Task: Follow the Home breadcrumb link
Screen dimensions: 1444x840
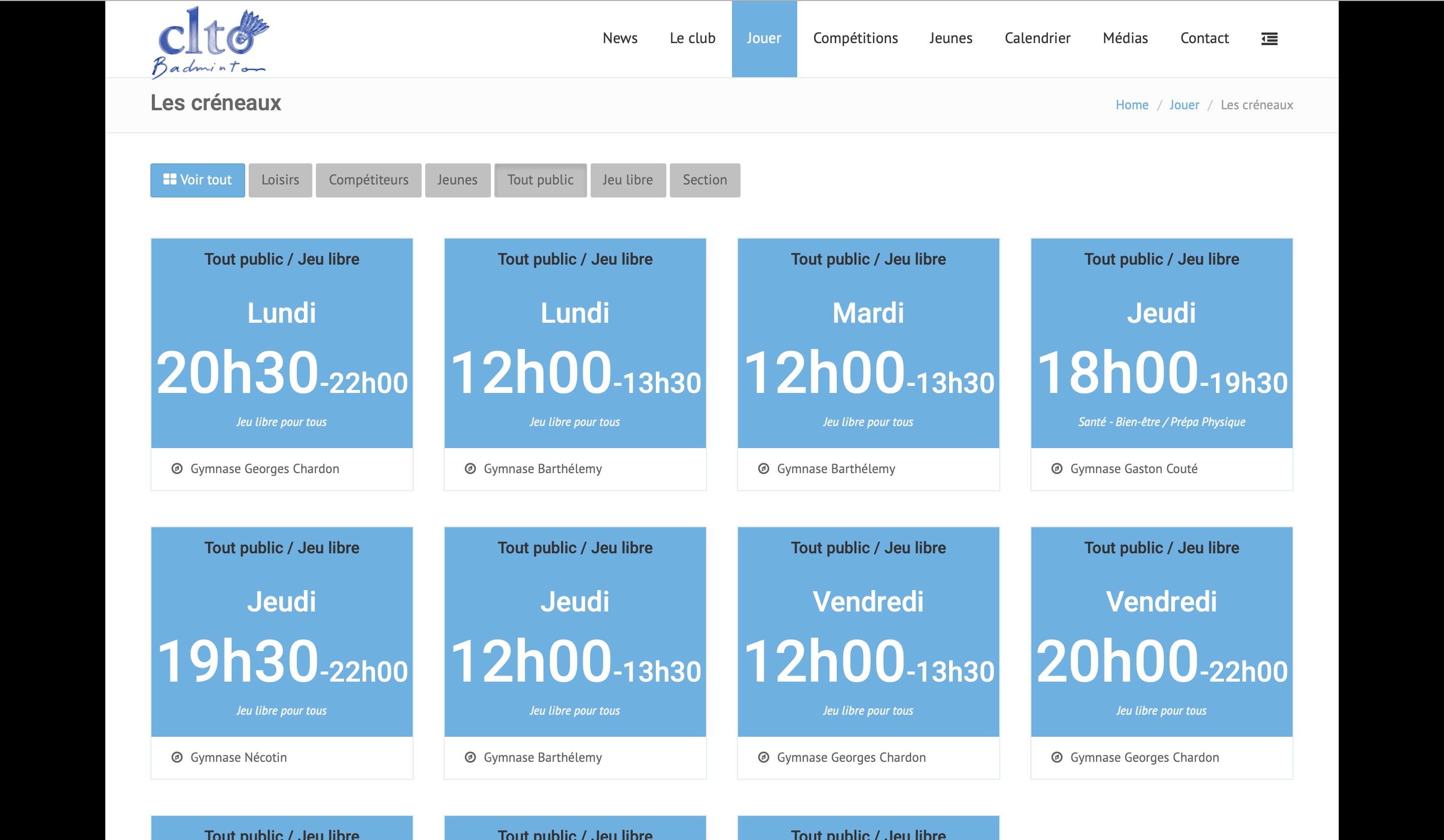Action: [1132, 105]
